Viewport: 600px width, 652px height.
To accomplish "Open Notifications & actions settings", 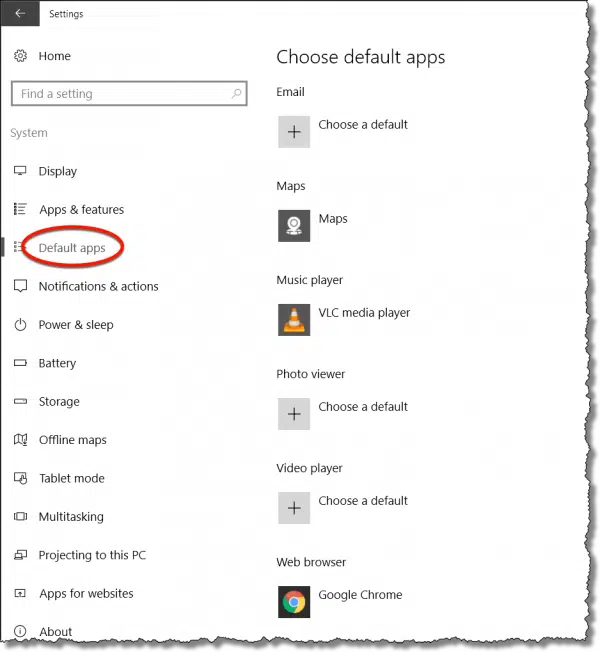I will [x=99, y=286].
